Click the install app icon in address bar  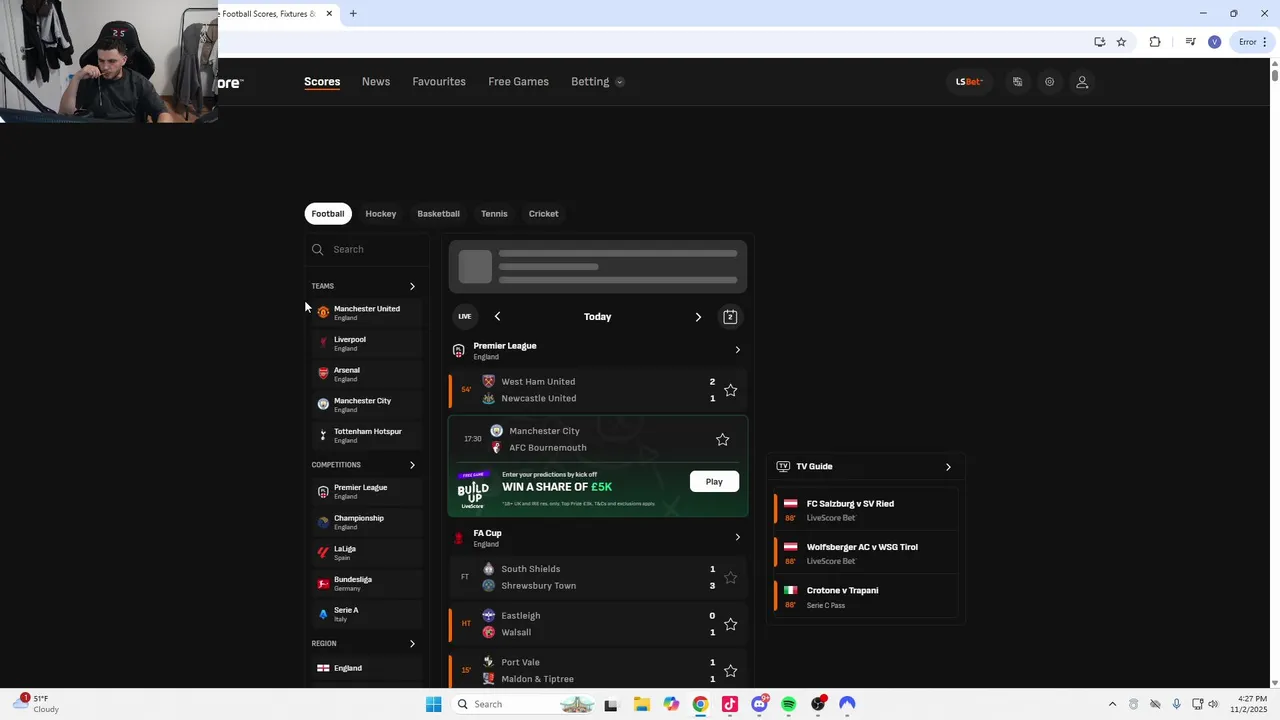(1099, 42)
